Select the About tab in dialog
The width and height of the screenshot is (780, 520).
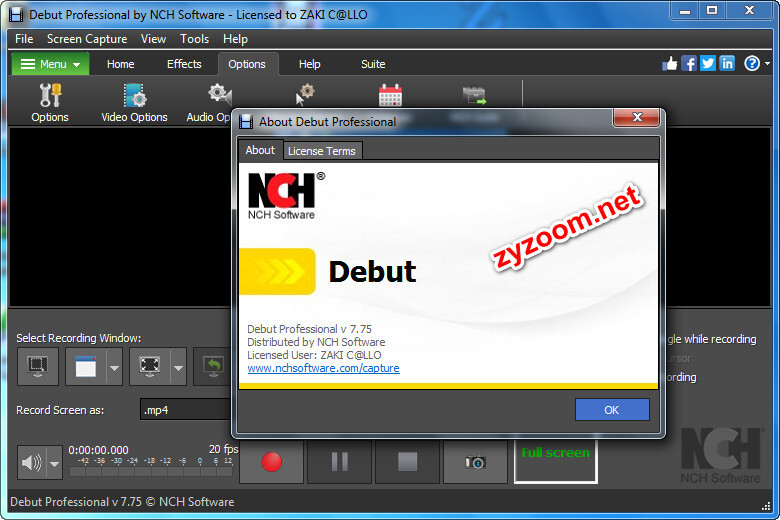point(260,150)
